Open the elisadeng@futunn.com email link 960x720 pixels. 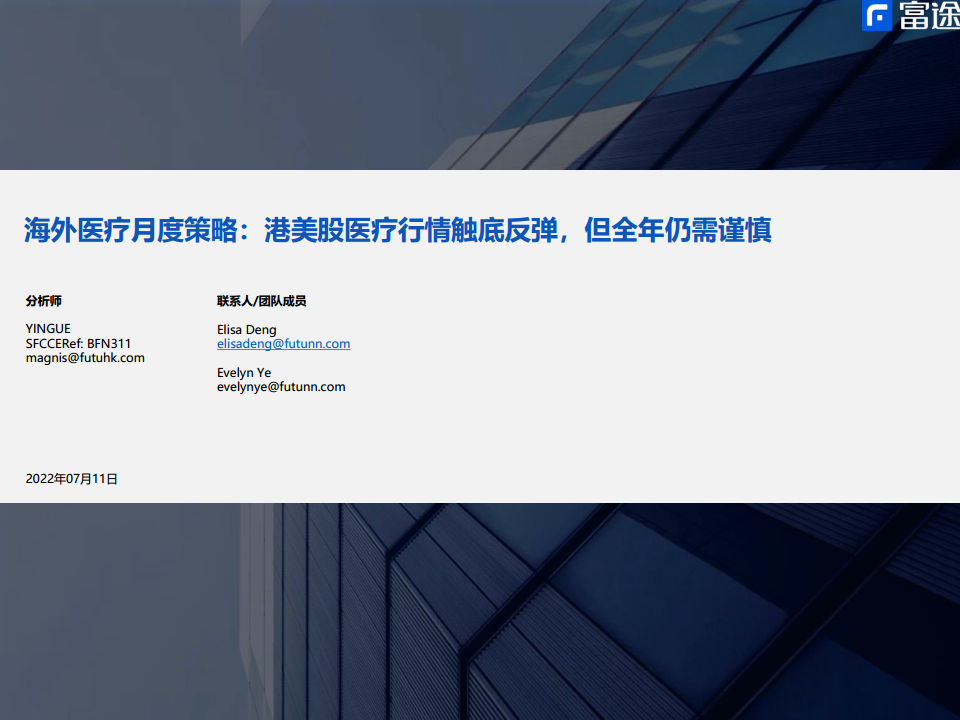point(283,344)
